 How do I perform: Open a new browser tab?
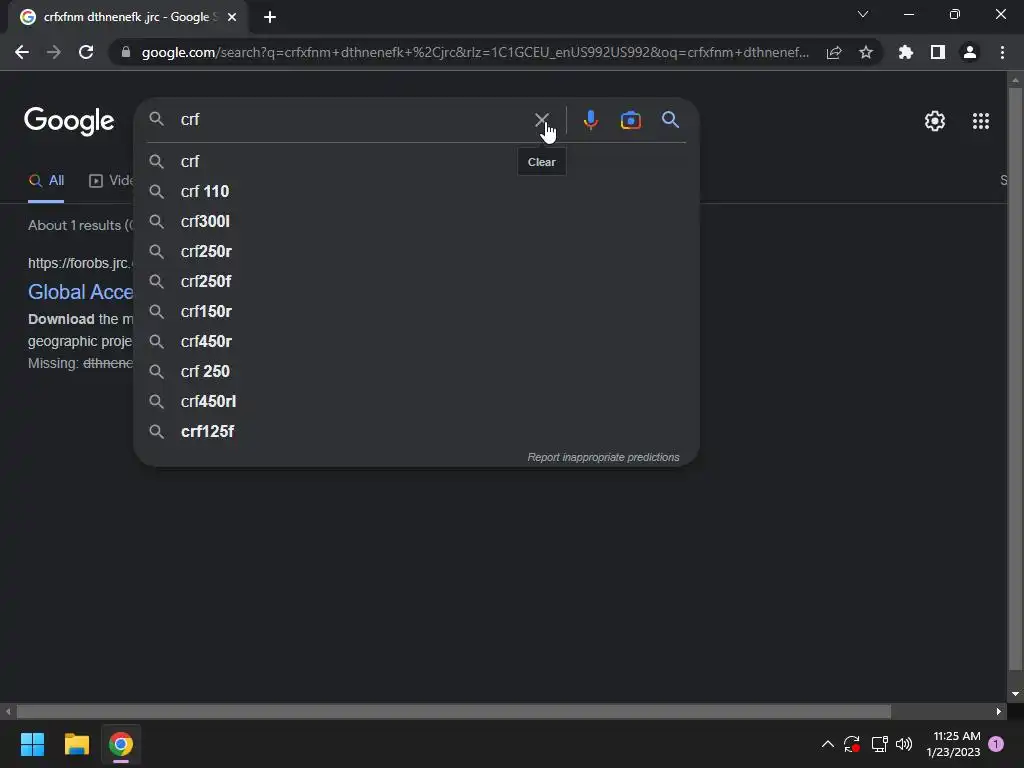pyautogui.click(x=270, y=17)
